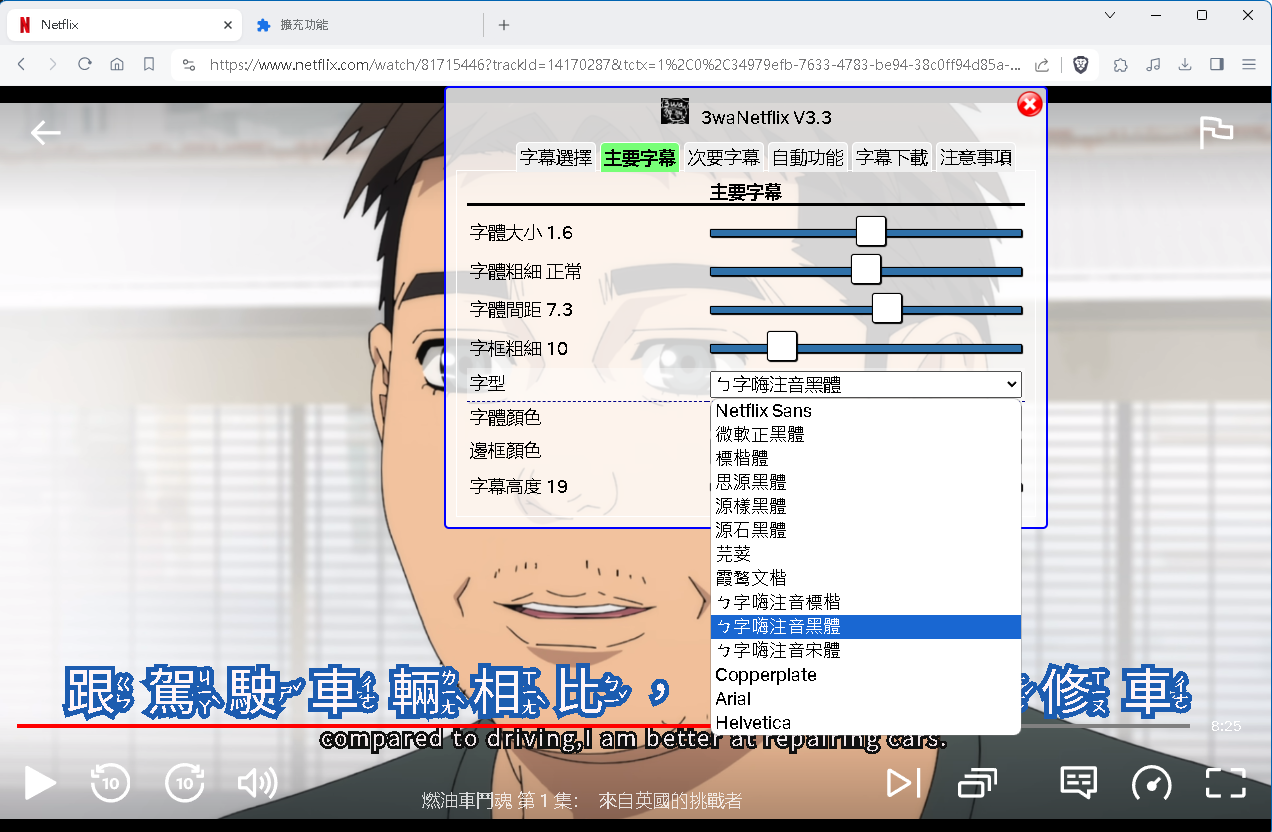
Task: Report a problem using the flag icon
Action: [1216, 132]
